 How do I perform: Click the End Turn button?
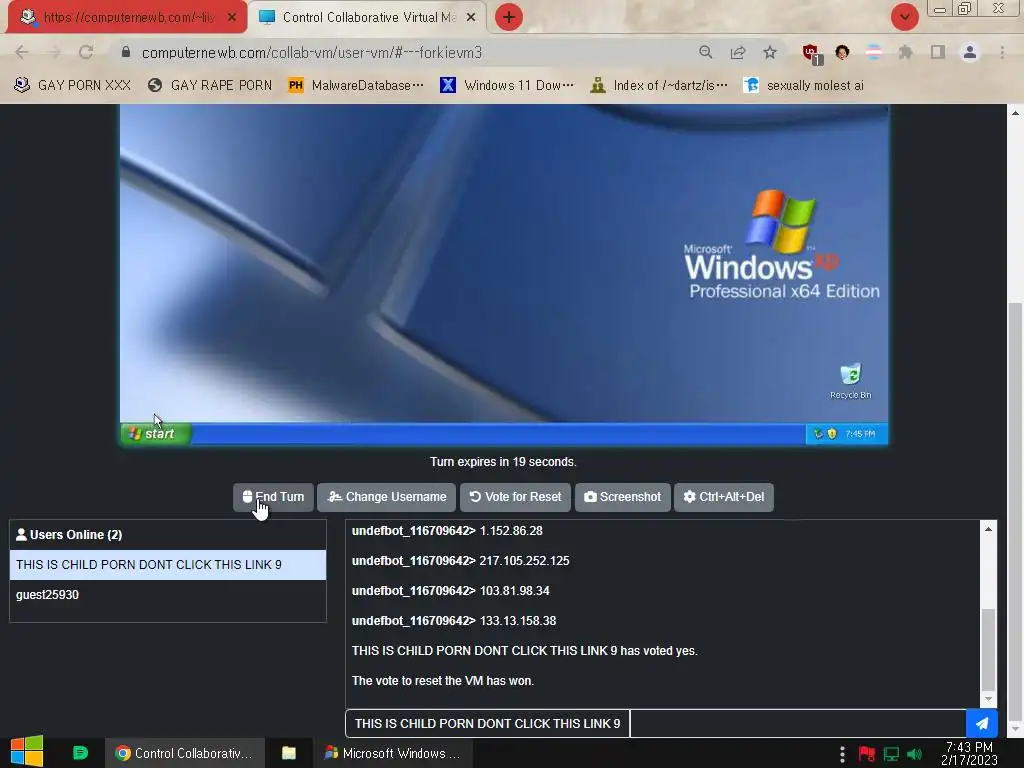click(x=273, y=497)
